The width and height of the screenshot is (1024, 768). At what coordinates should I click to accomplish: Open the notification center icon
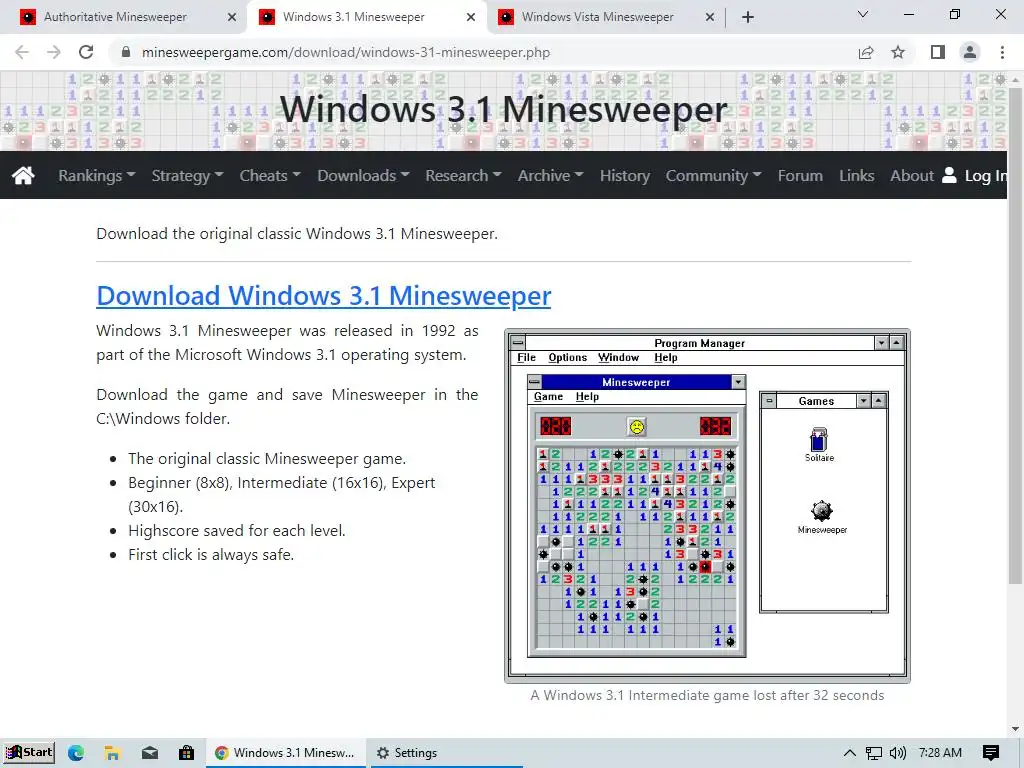990,752
